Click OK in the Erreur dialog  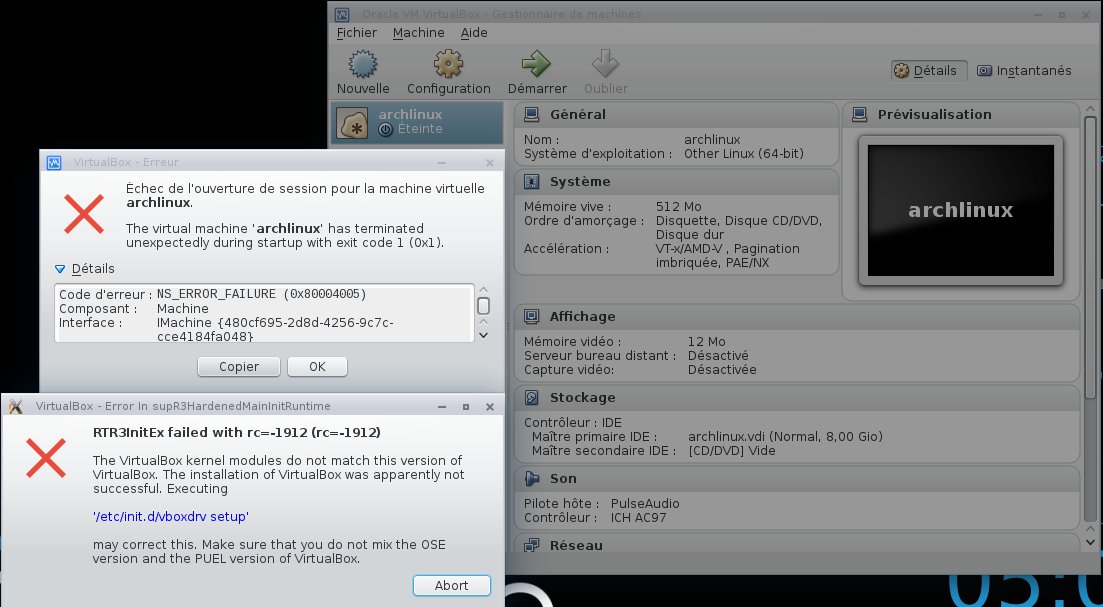pyautogui.click(x=317, y=366)
